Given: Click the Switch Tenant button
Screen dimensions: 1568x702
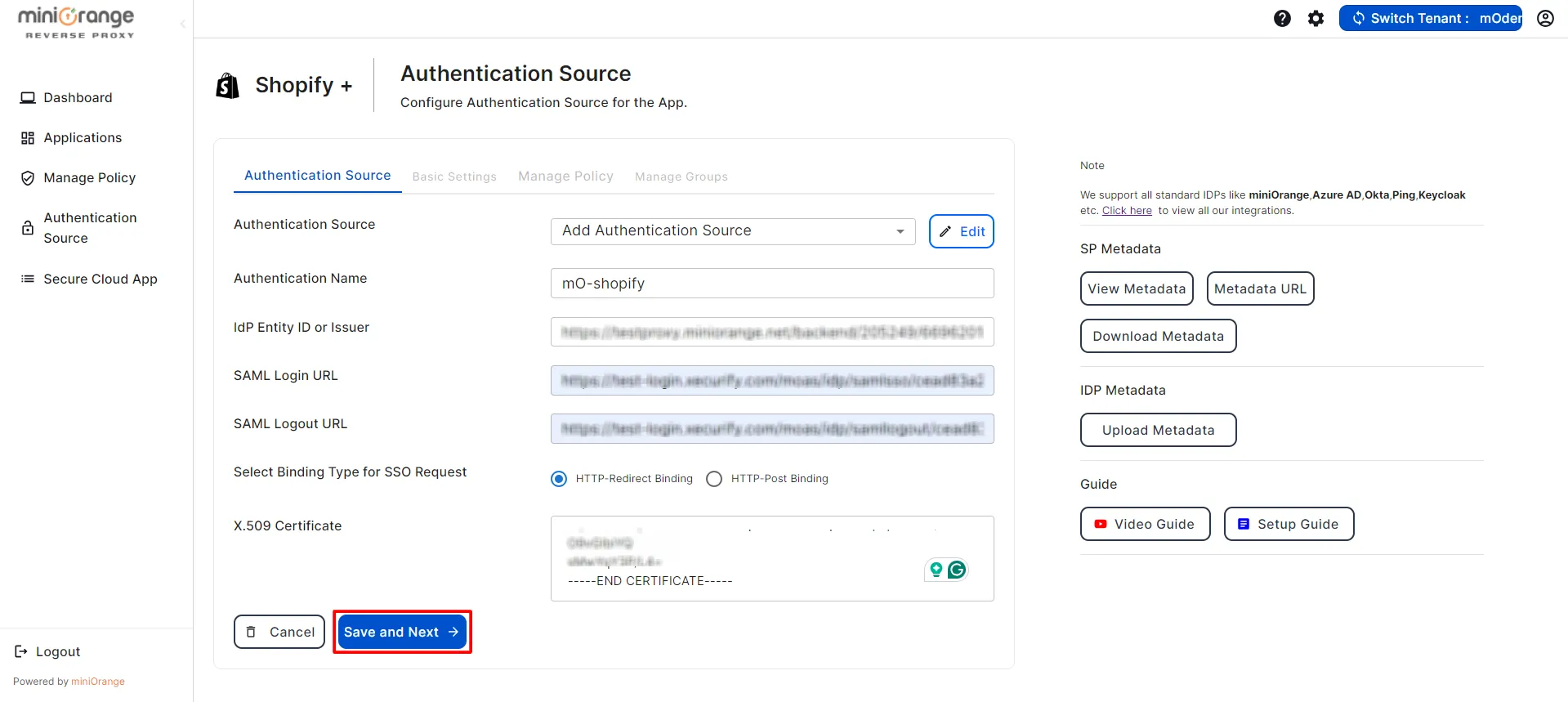Looking at the screenshot, I should point(1430,18).
